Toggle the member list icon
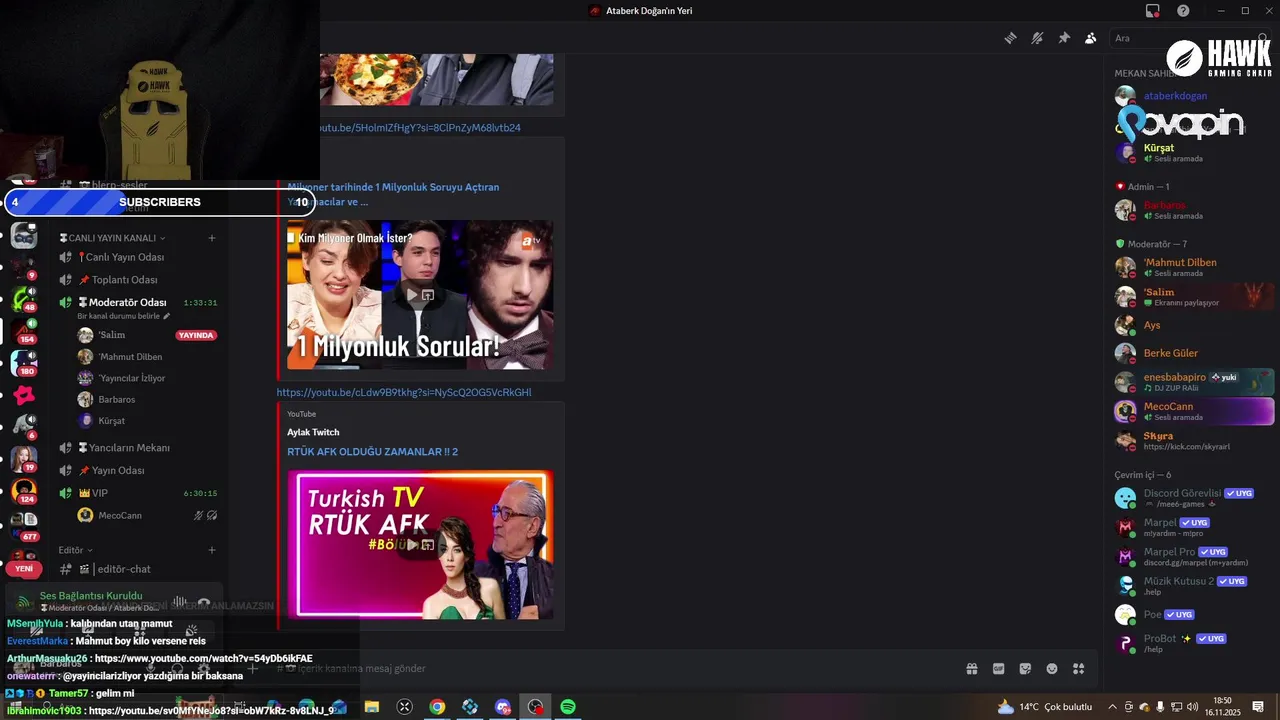The height and width of the screenshot is (720, 1280). tap(1090, 38)
